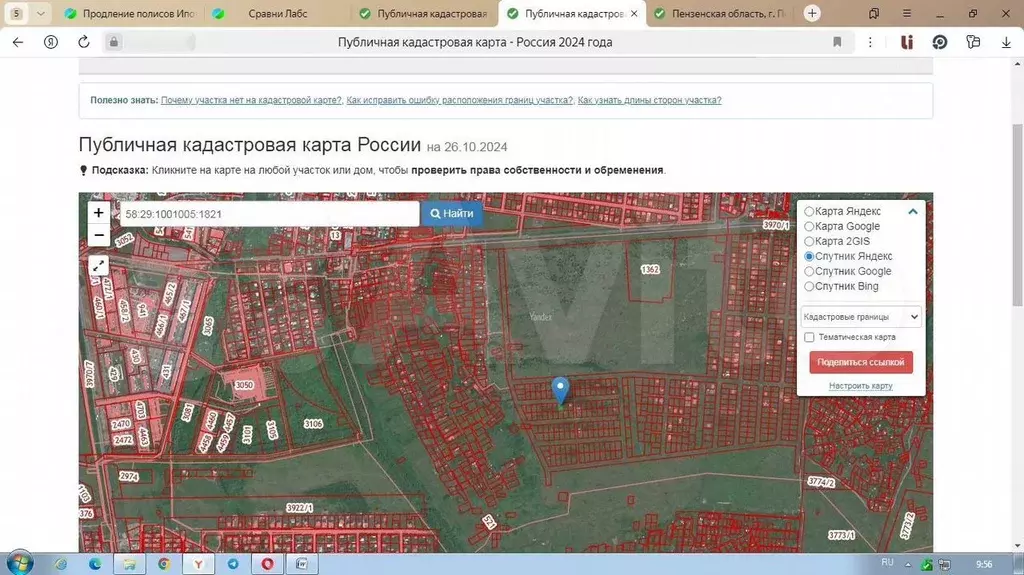Open Telegram from the taskbar
Viewport: 1024px width, 575px height.
(233, 564)
